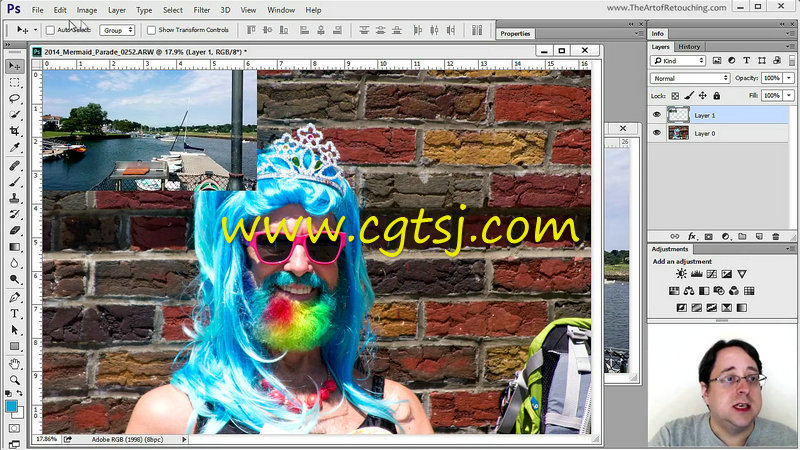
Task: Select the Rectangle shape tool
Action: pos(14,346)
